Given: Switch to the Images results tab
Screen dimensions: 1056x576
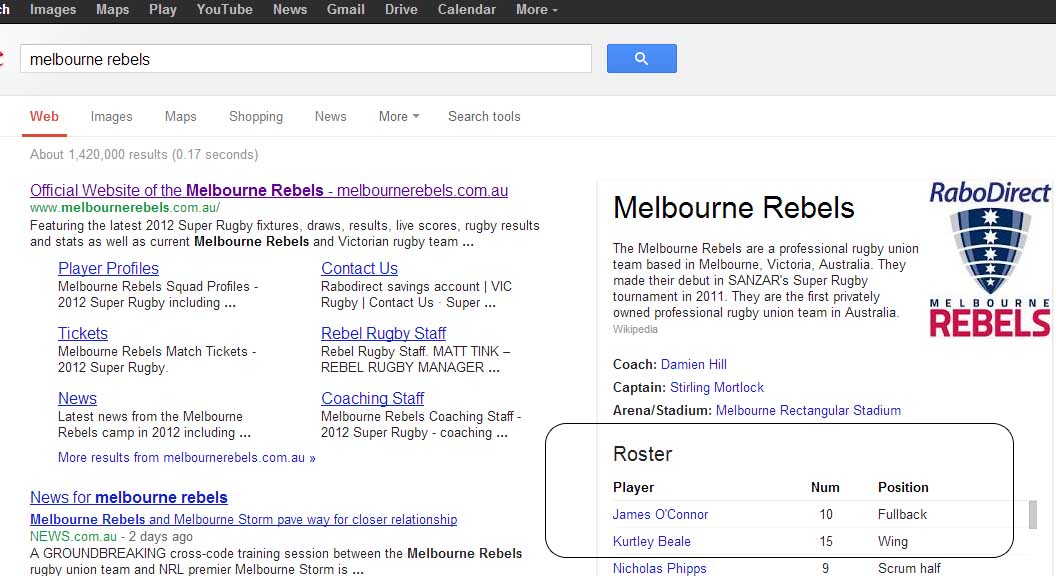Looking at the screenshot, I should (x=111, y=117).
